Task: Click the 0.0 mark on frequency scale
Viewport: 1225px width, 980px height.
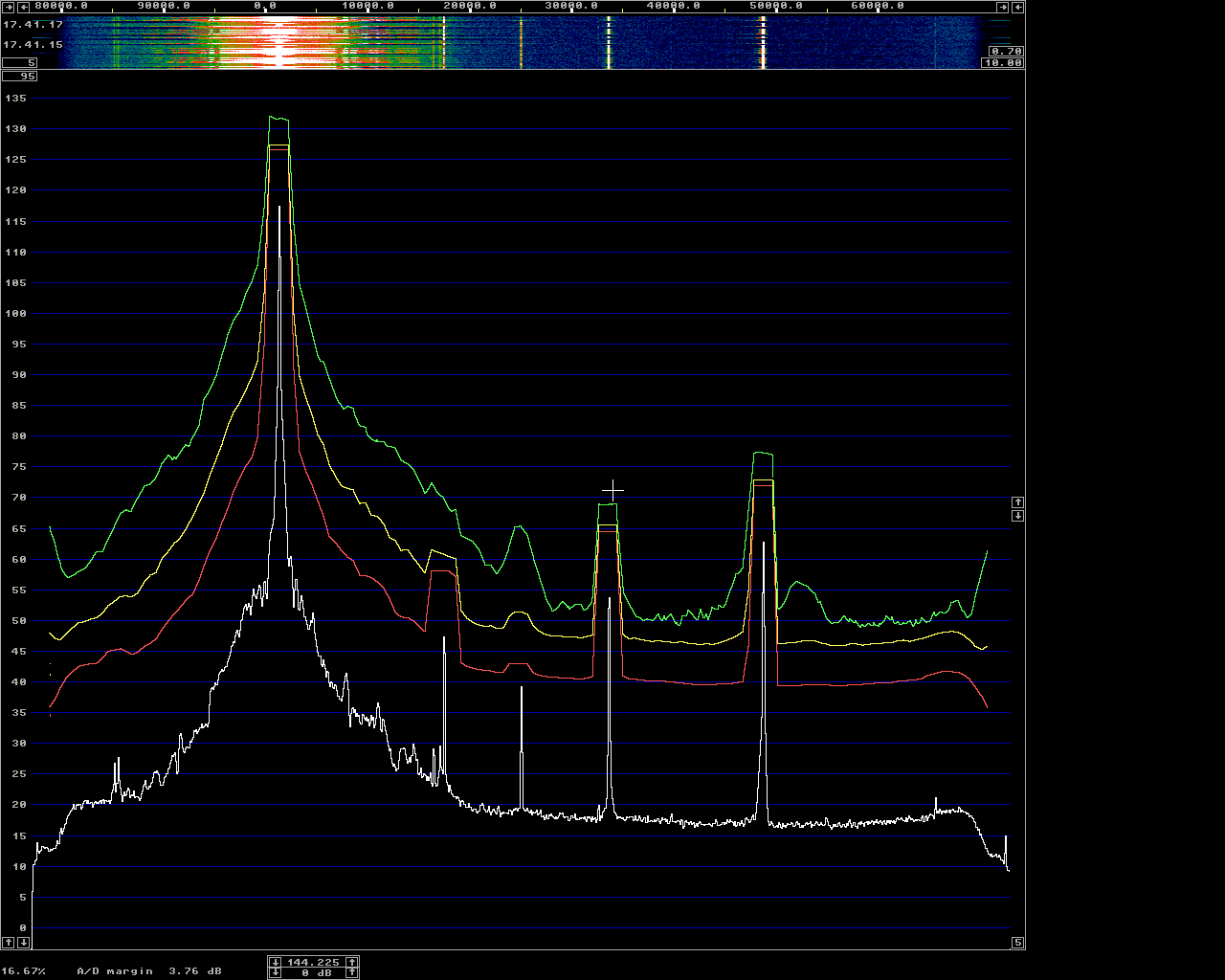Action: [265, 6]
